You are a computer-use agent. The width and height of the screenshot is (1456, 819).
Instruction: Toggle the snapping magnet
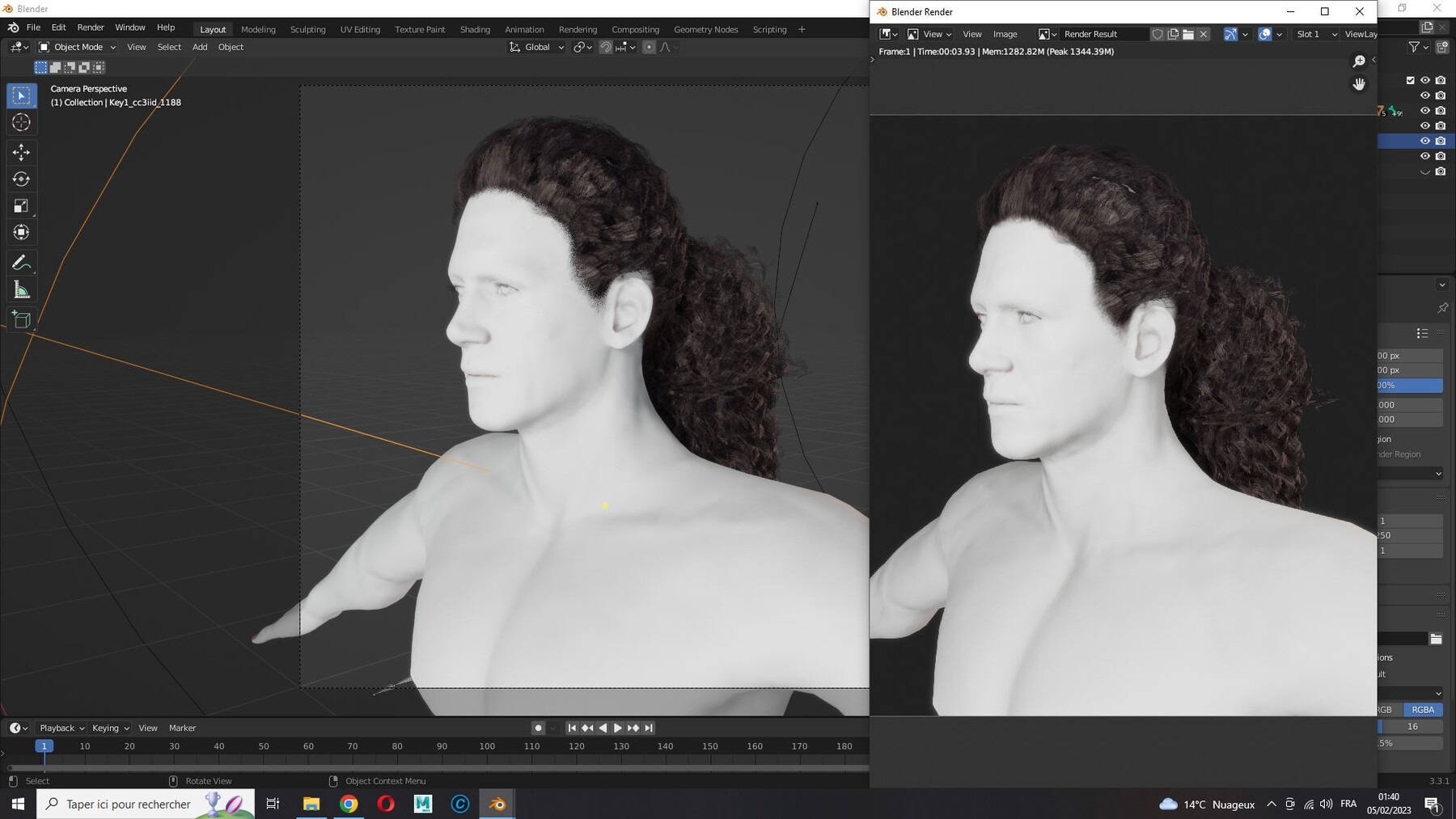tap(605, 47)
